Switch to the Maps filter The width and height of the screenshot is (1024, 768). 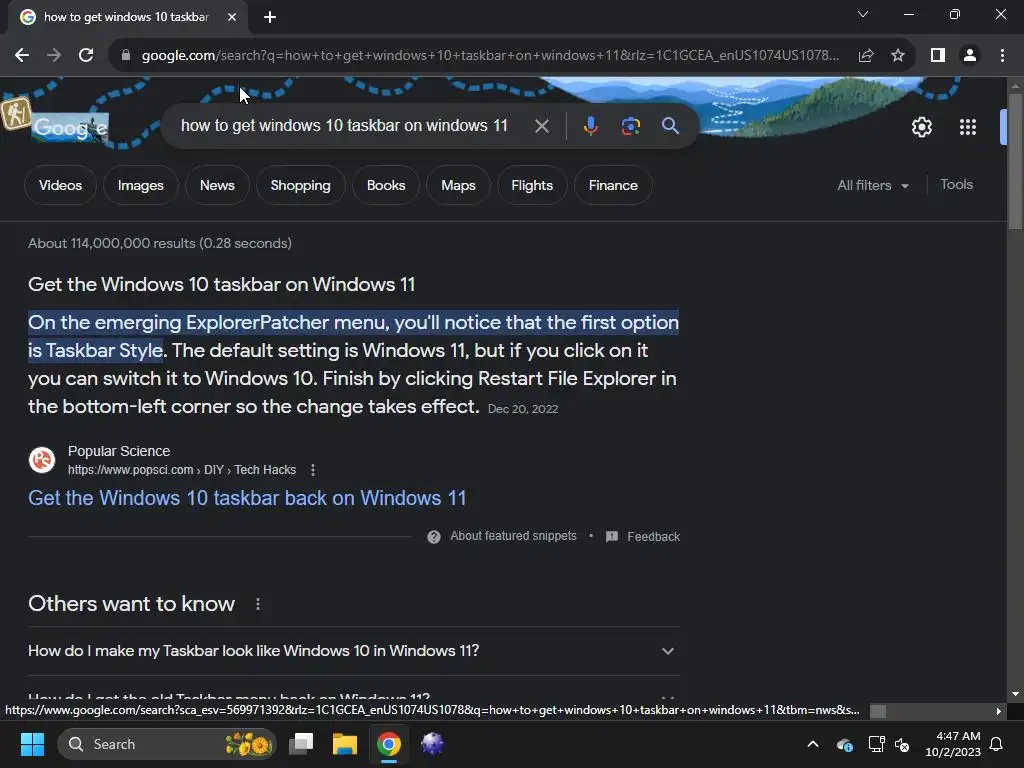pos(458,185)
